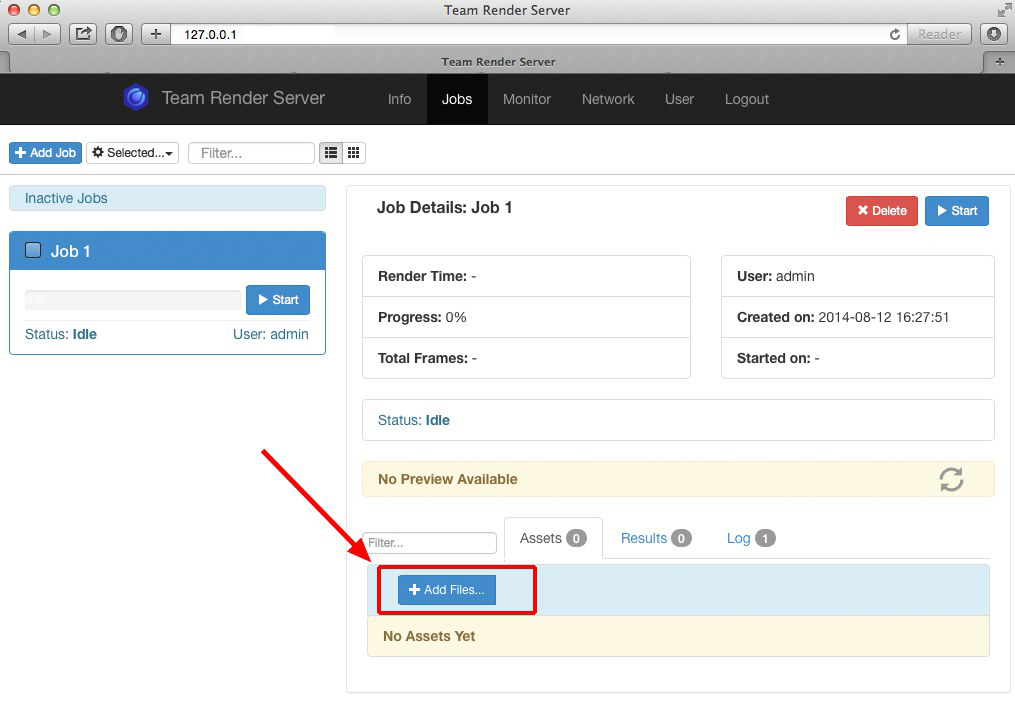Open the Network menu item
Viewport: 1015px width, 727px height.
tap(608, 99)
